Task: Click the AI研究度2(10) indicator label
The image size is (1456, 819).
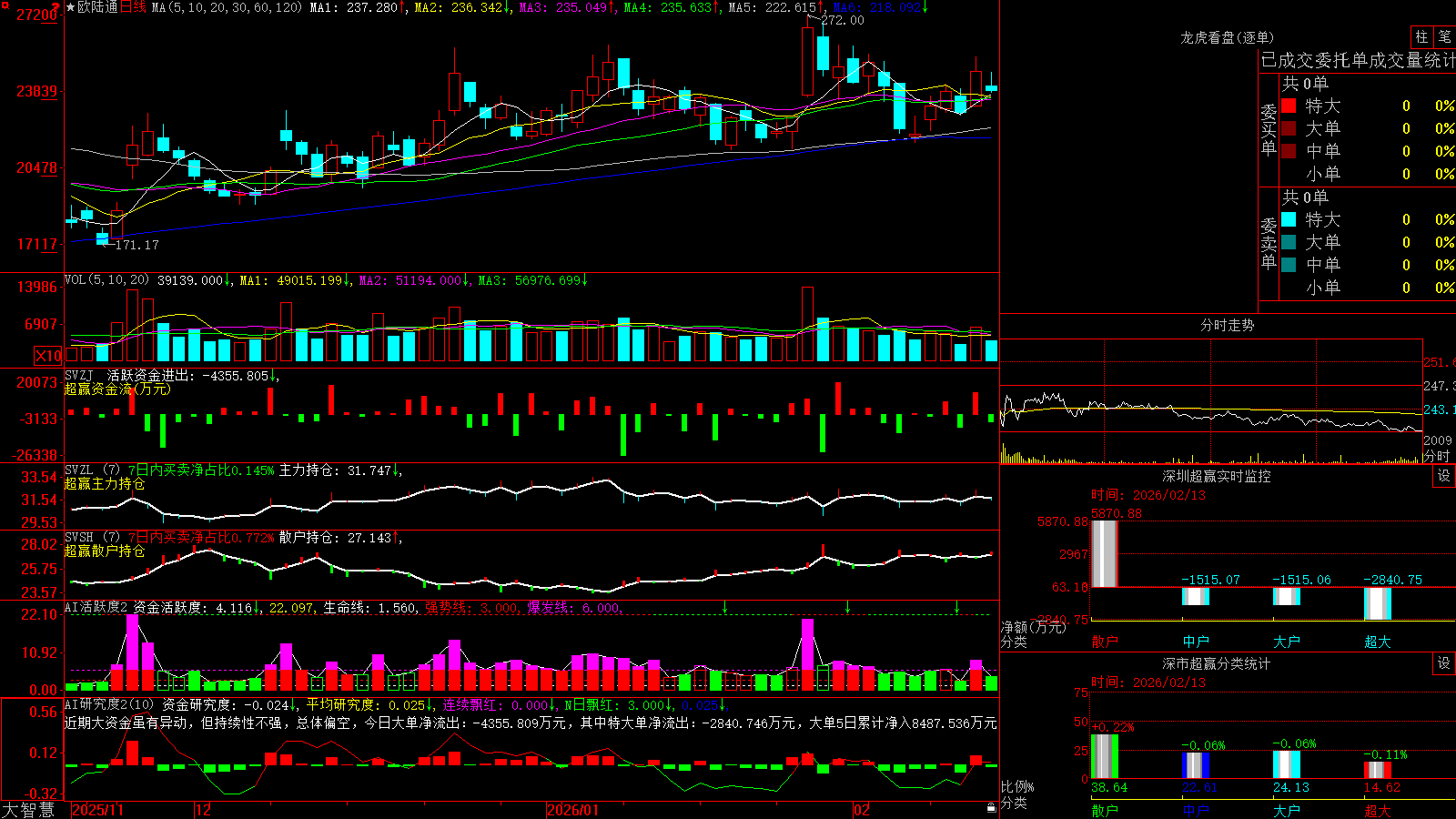Action: [x=109, y=704]
